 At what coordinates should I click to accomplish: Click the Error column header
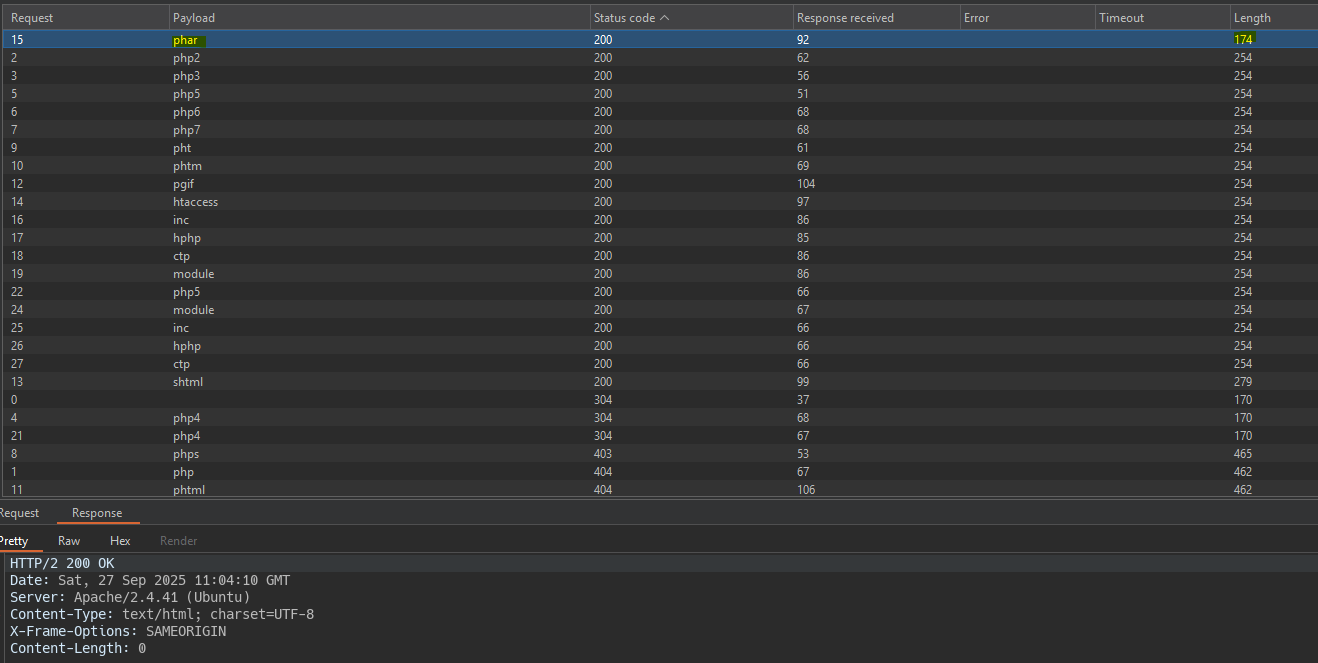pos(976,18)
